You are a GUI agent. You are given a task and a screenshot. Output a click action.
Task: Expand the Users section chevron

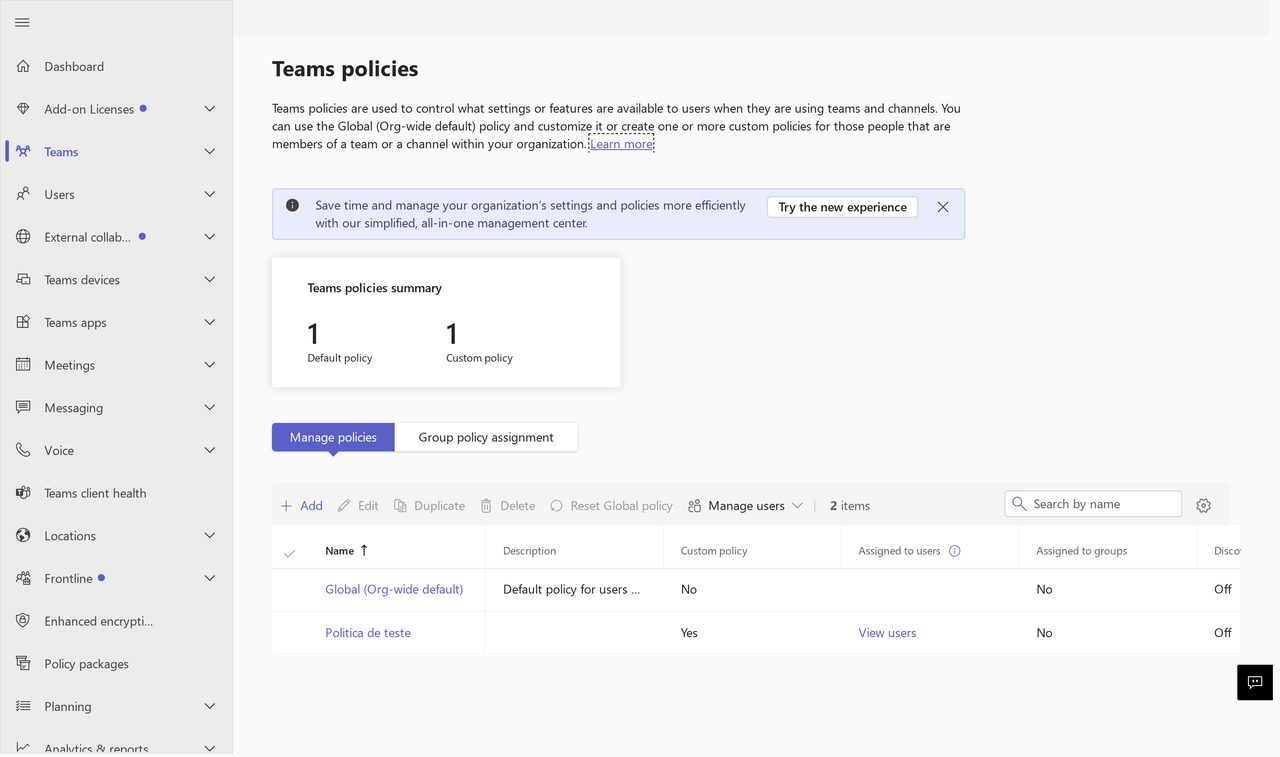[x=210, y=194]
